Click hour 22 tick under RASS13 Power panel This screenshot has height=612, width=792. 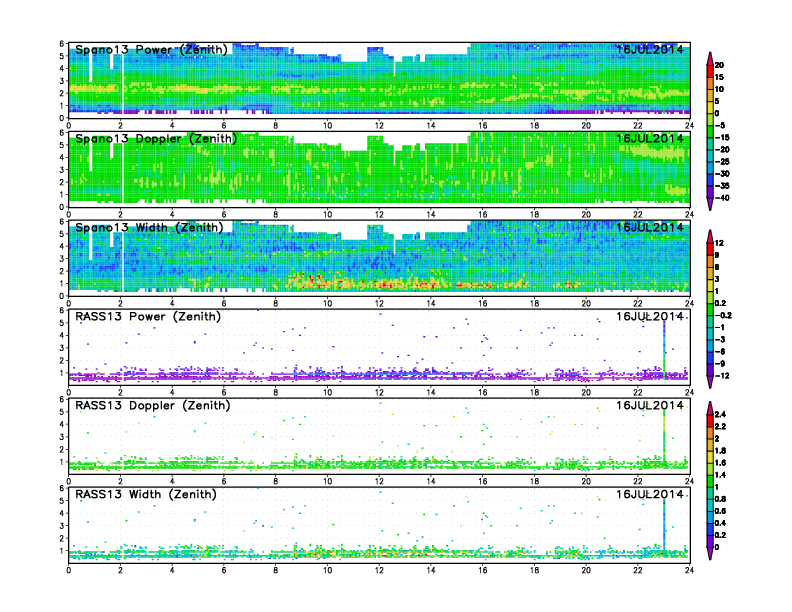tap(637, 392)
